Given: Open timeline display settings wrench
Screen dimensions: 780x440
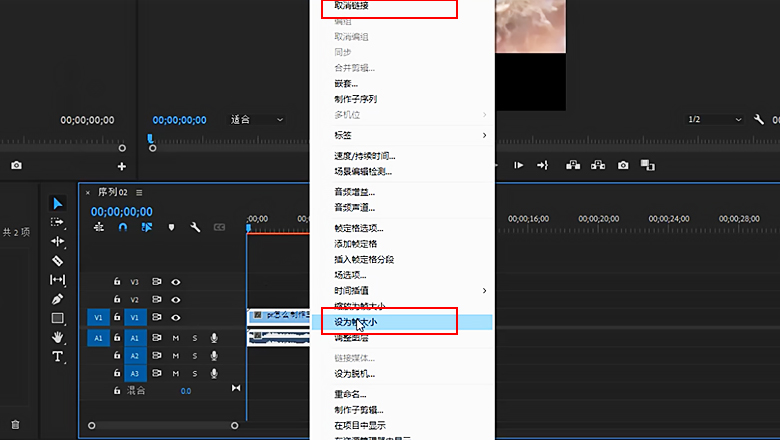Looking at the screenshot, I should 195,227.
